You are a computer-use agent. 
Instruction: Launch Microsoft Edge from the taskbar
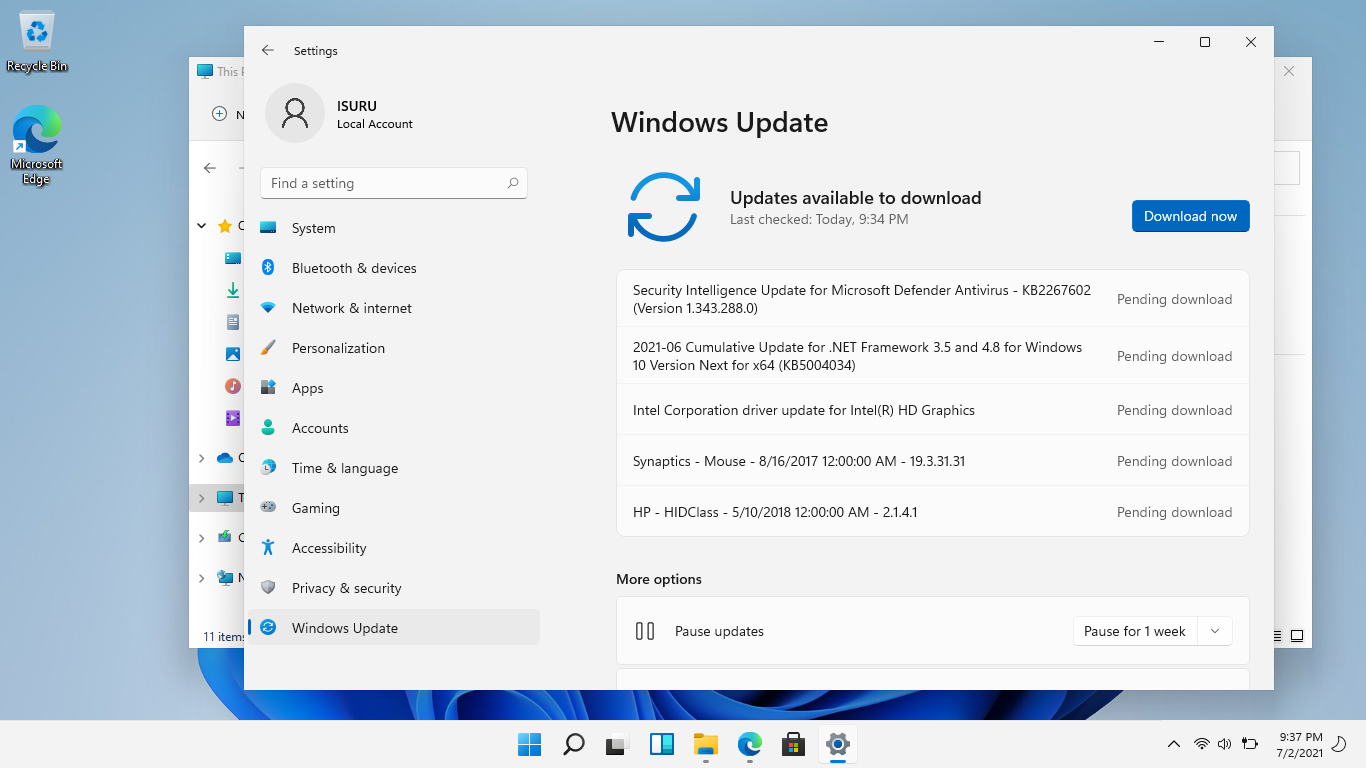749,744
